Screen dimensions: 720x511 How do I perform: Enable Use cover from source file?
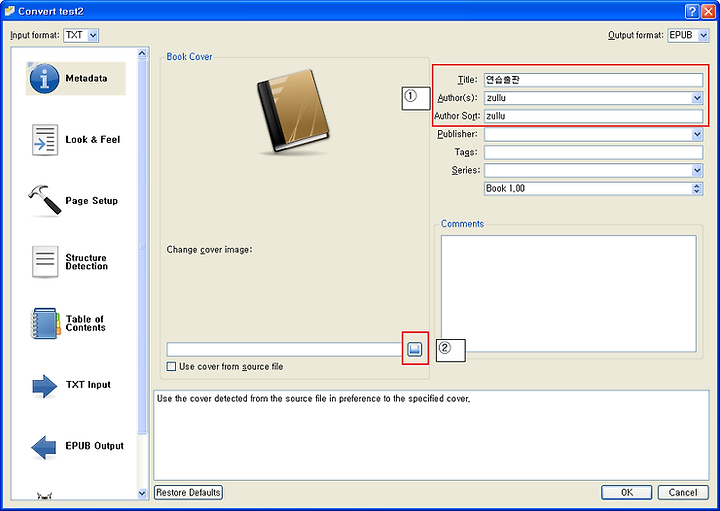(x=171, y=366)
